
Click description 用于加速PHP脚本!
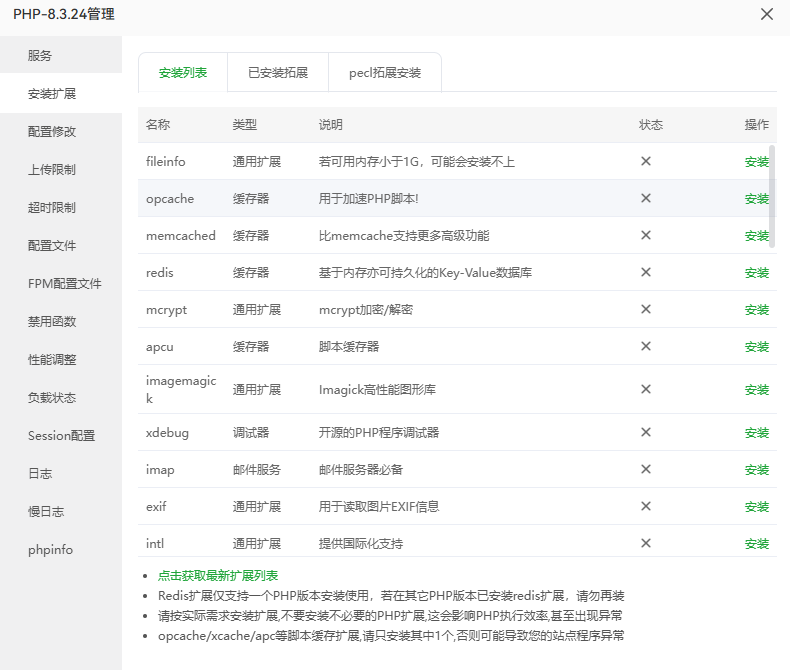(x=368, y=198)
